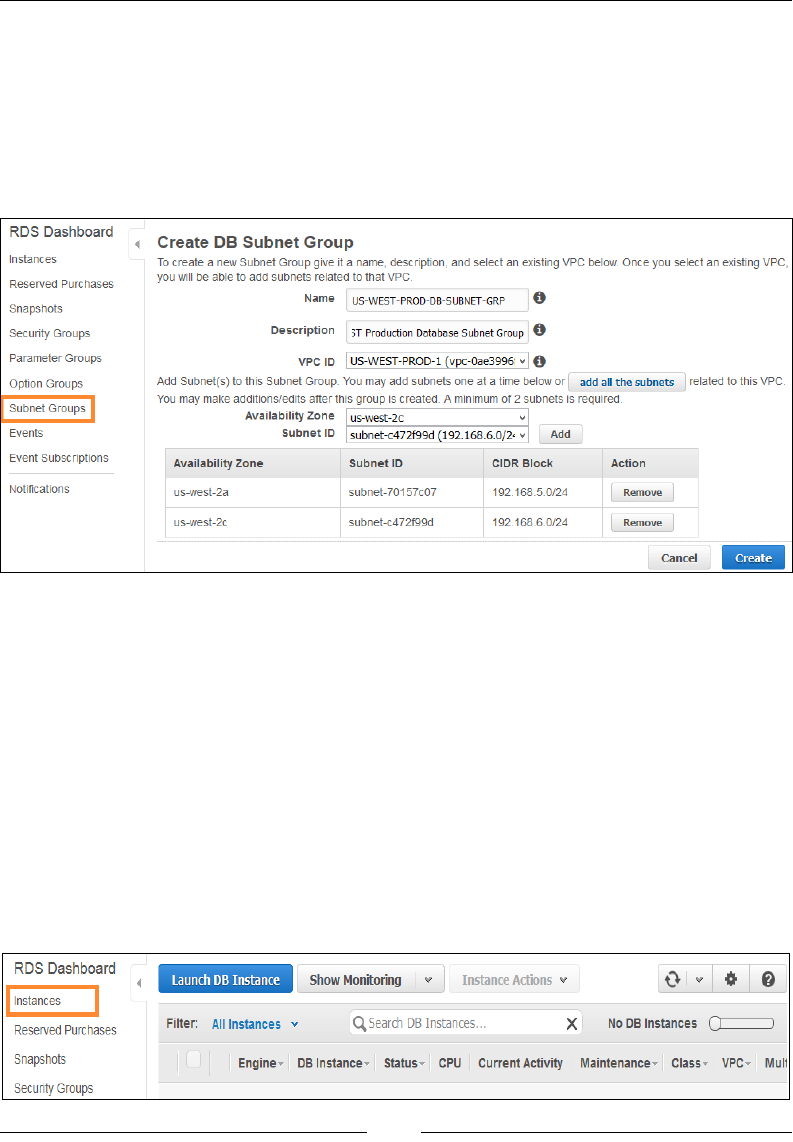Click the Cancel button
Screen dimensions: 793x1142
tap(679, 558)
